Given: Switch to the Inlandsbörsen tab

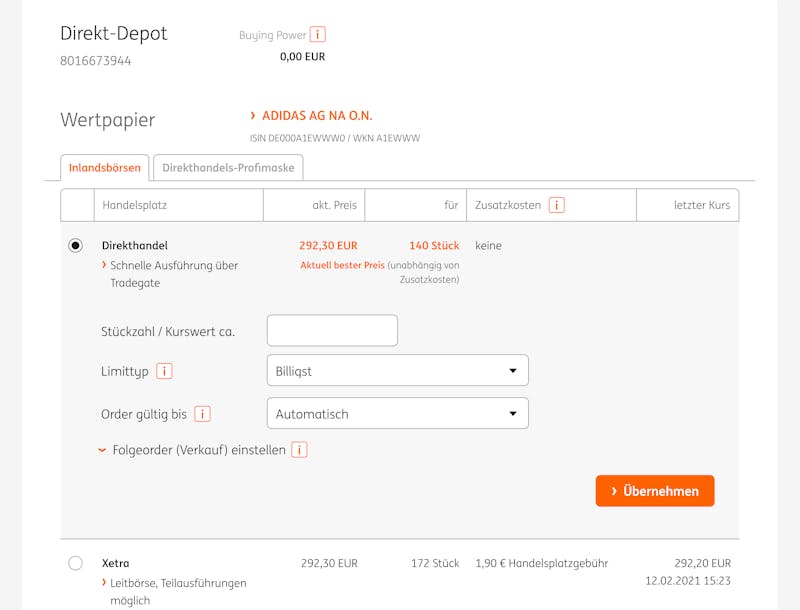Looking at the screenshot, I should point(105,168).
